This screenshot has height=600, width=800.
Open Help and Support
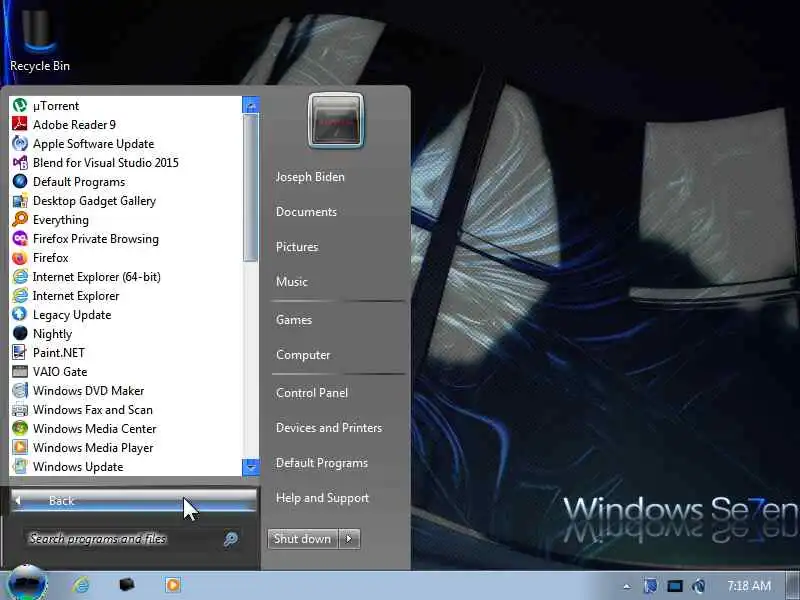click(322, 498)
